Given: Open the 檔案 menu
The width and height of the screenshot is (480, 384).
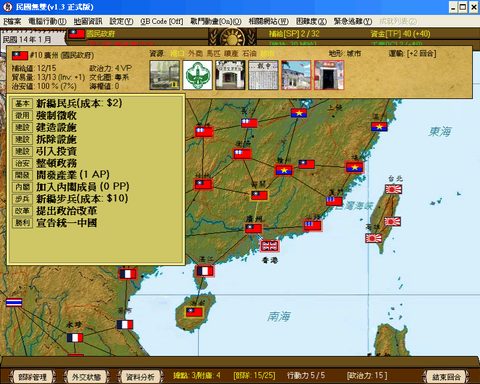Looking at the screenshot, I should tap(12, 21).
